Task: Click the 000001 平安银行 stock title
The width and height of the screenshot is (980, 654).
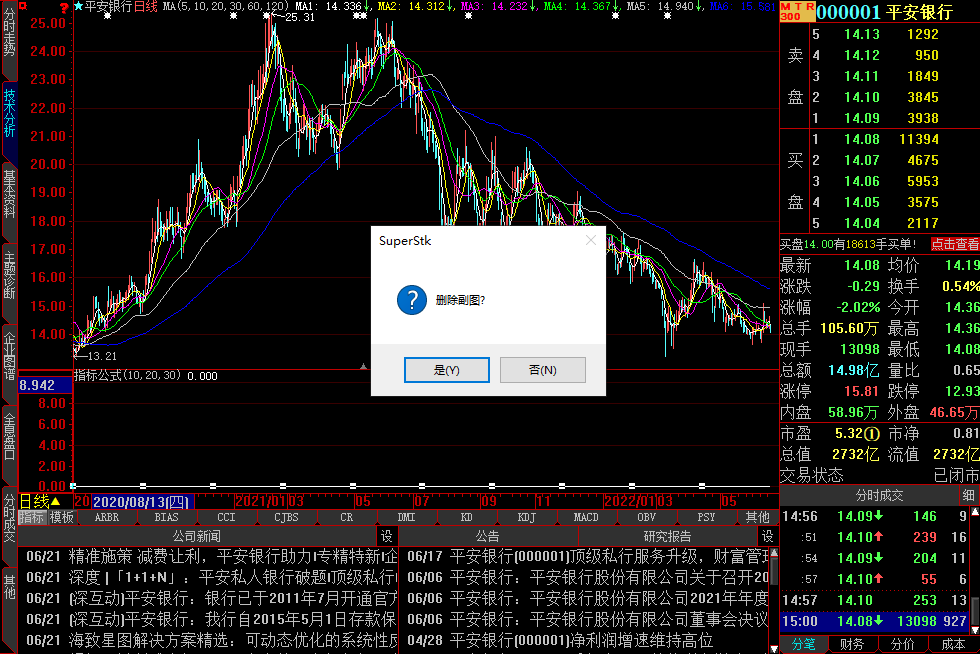Action: [885, 11]
